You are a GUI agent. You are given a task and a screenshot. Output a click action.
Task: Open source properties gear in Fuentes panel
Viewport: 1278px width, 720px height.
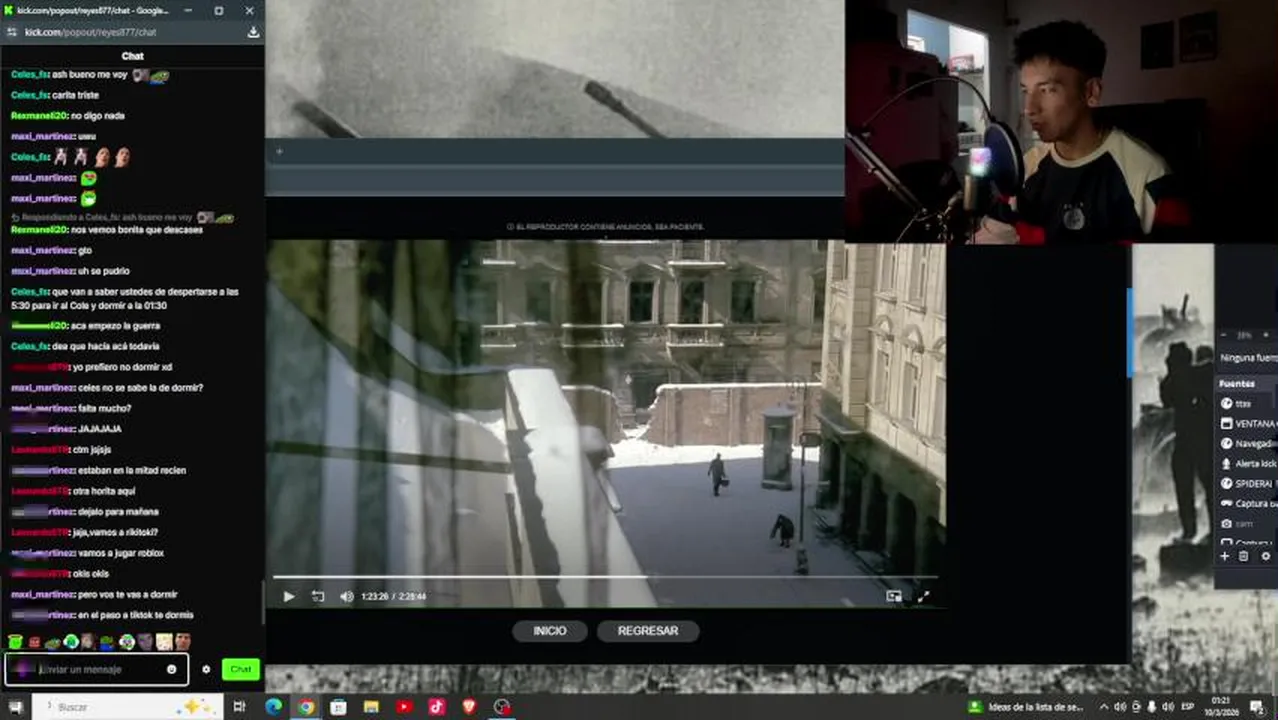pyautogui.click(x=1266, y=556)
